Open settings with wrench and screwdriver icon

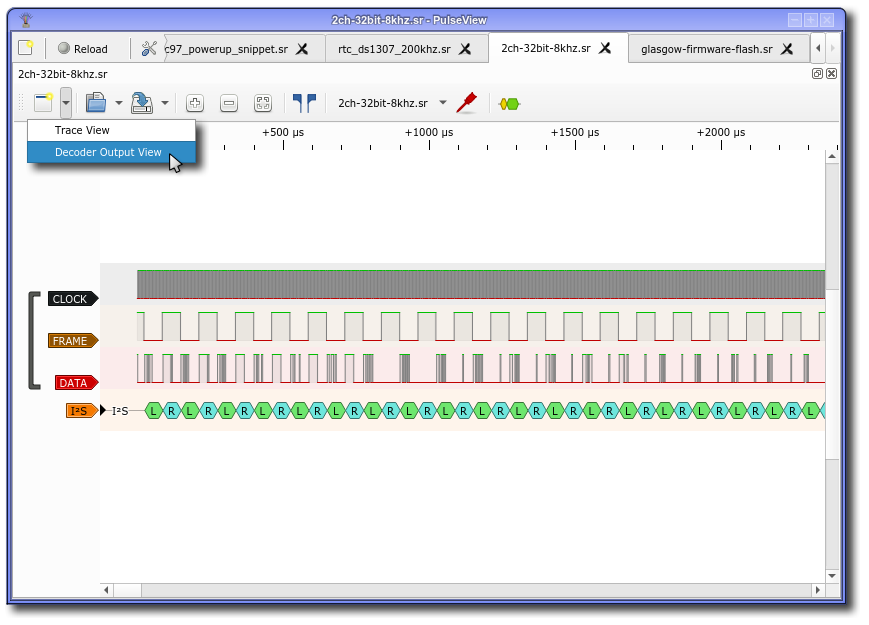click(149, 49)
